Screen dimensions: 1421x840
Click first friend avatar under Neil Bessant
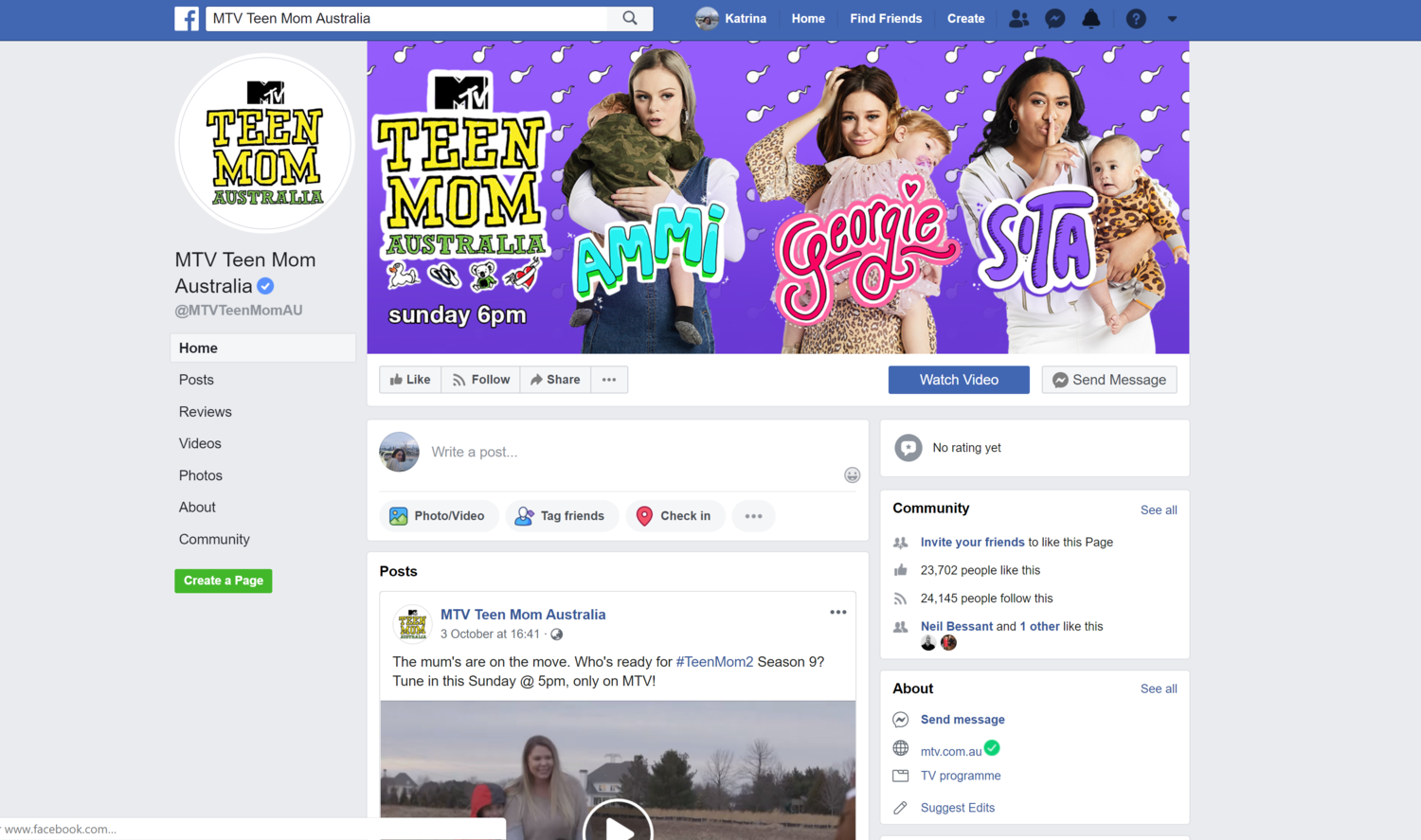(928, 643)
